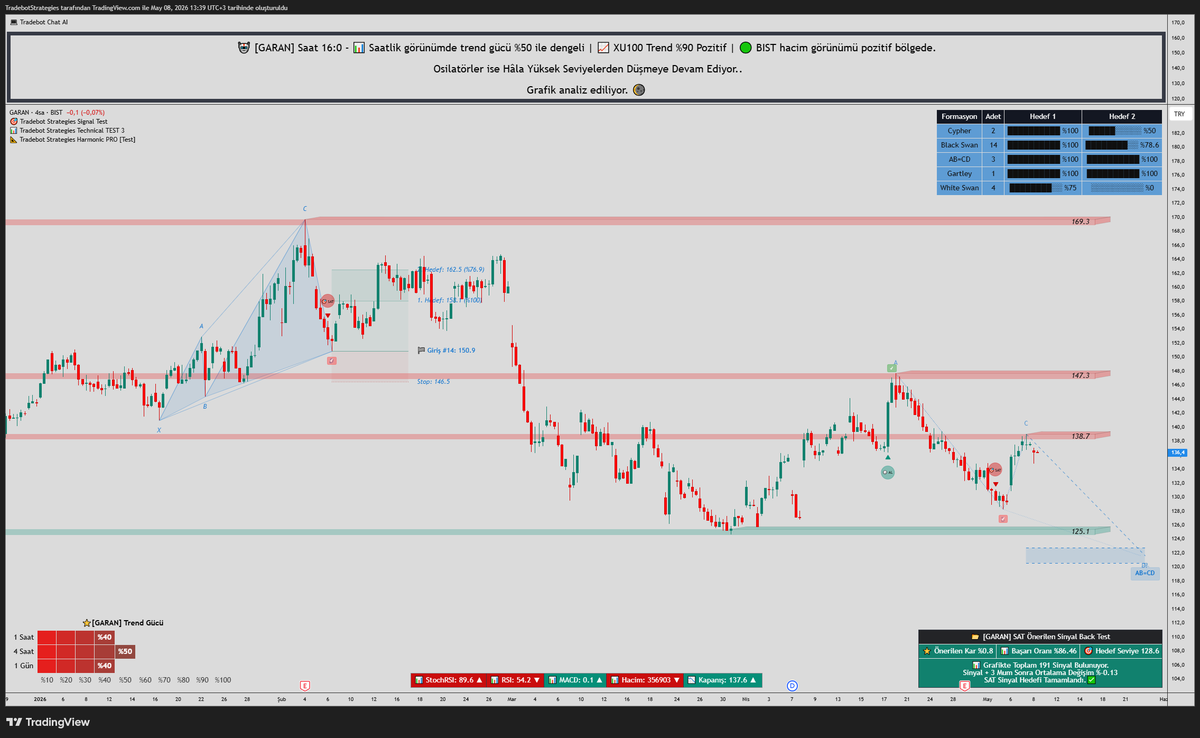Click the 1 Saat trend strength %40 bar
This screenshot has height=738, width=1200.
coord(78,637)
